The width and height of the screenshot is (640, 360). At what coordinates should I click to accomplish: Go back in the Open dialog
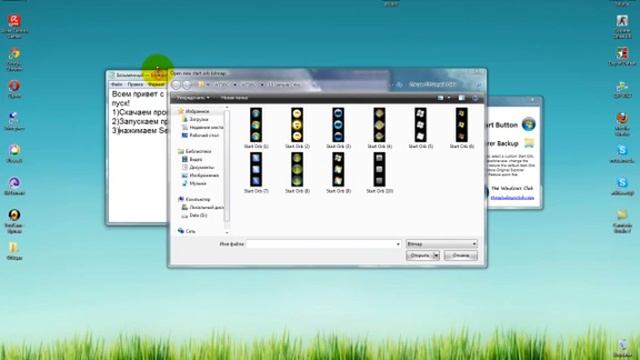(176, 84)
